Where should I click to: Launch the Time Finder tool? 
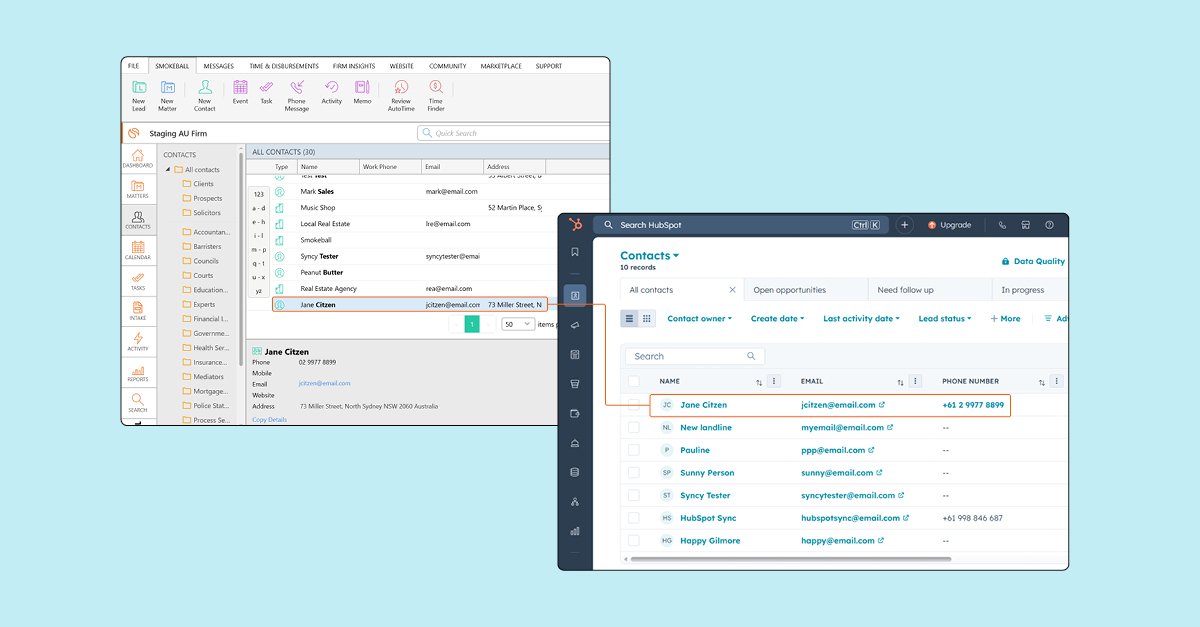[x=436, y=95]
